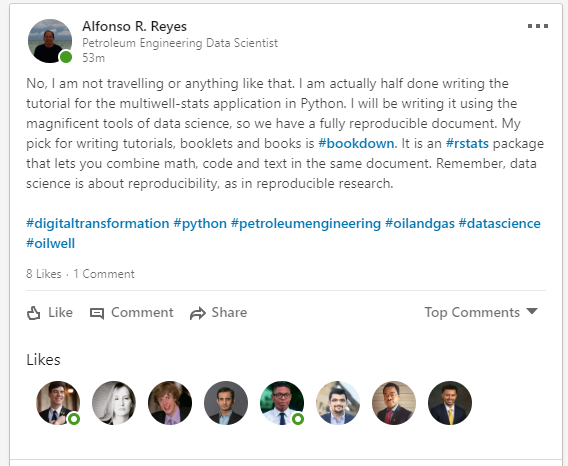Open the black-and-white blonde woman avatar
Image resolution: width=568 pixels, height=466 pixels.
[x=114, y=403]
